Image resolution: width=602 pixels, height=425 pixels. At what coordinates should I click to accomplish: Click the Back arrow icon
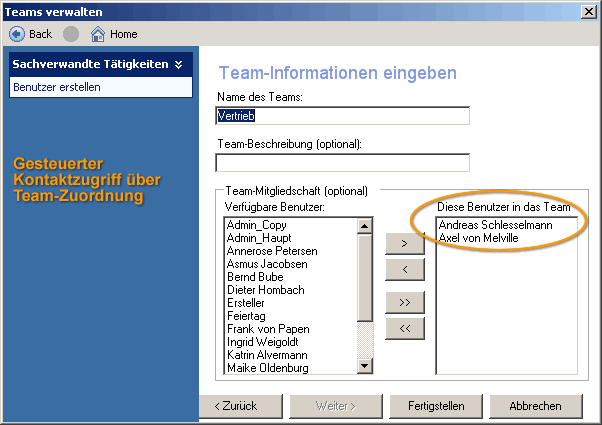[16, 33]
